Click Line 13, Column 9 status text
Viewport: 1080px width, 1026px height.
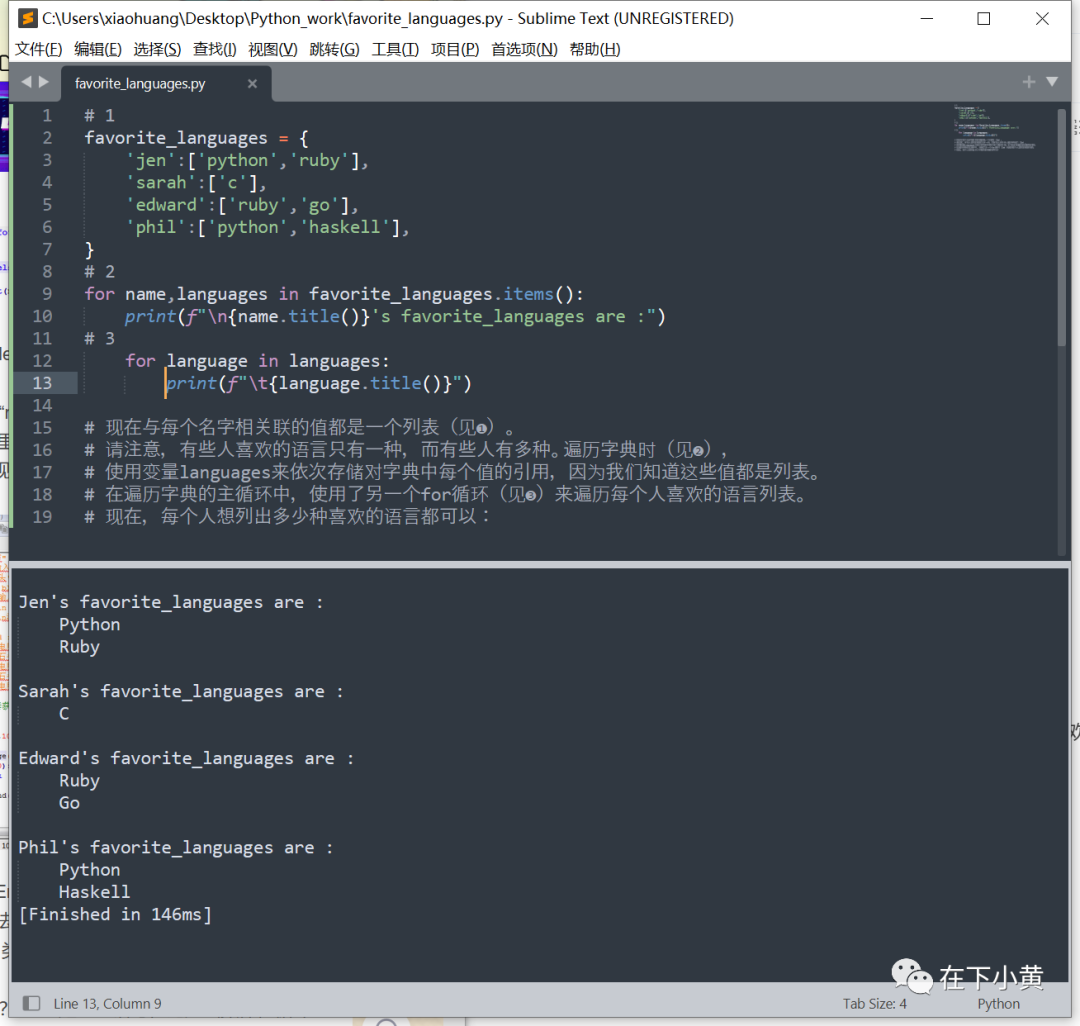[x=107, y=1004]
